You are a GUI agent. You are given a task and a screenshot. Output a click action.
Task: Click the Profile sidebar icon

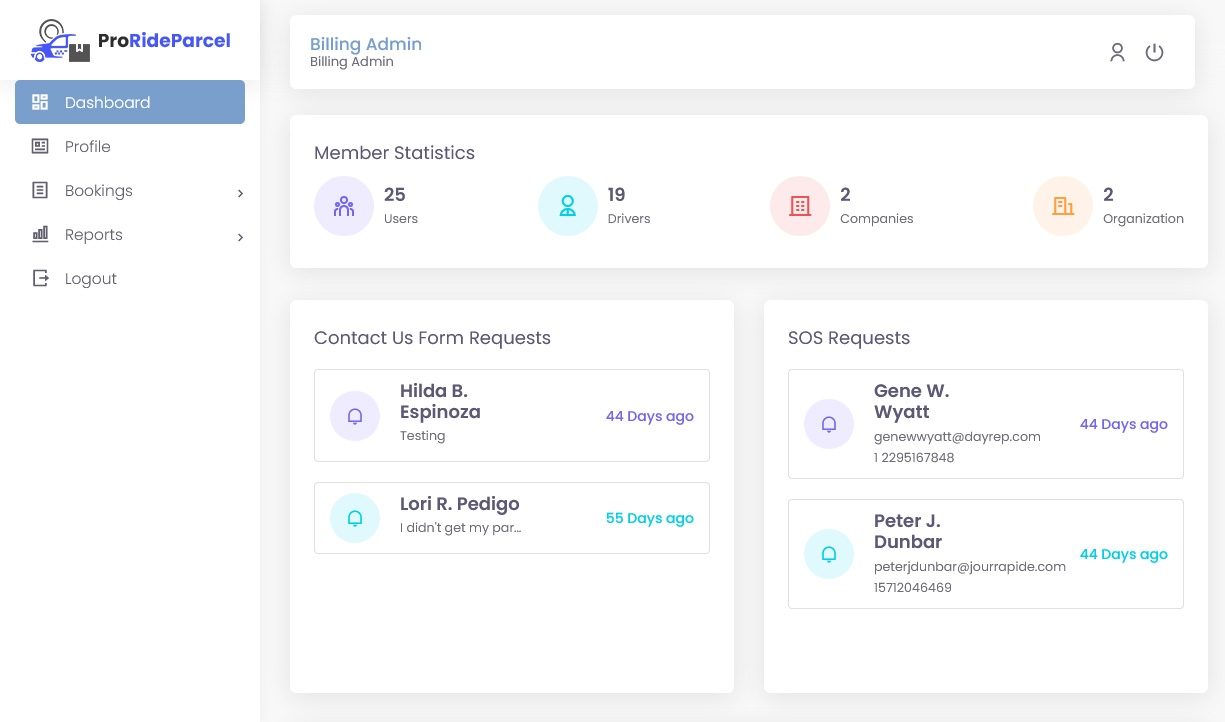click(40, 146)
